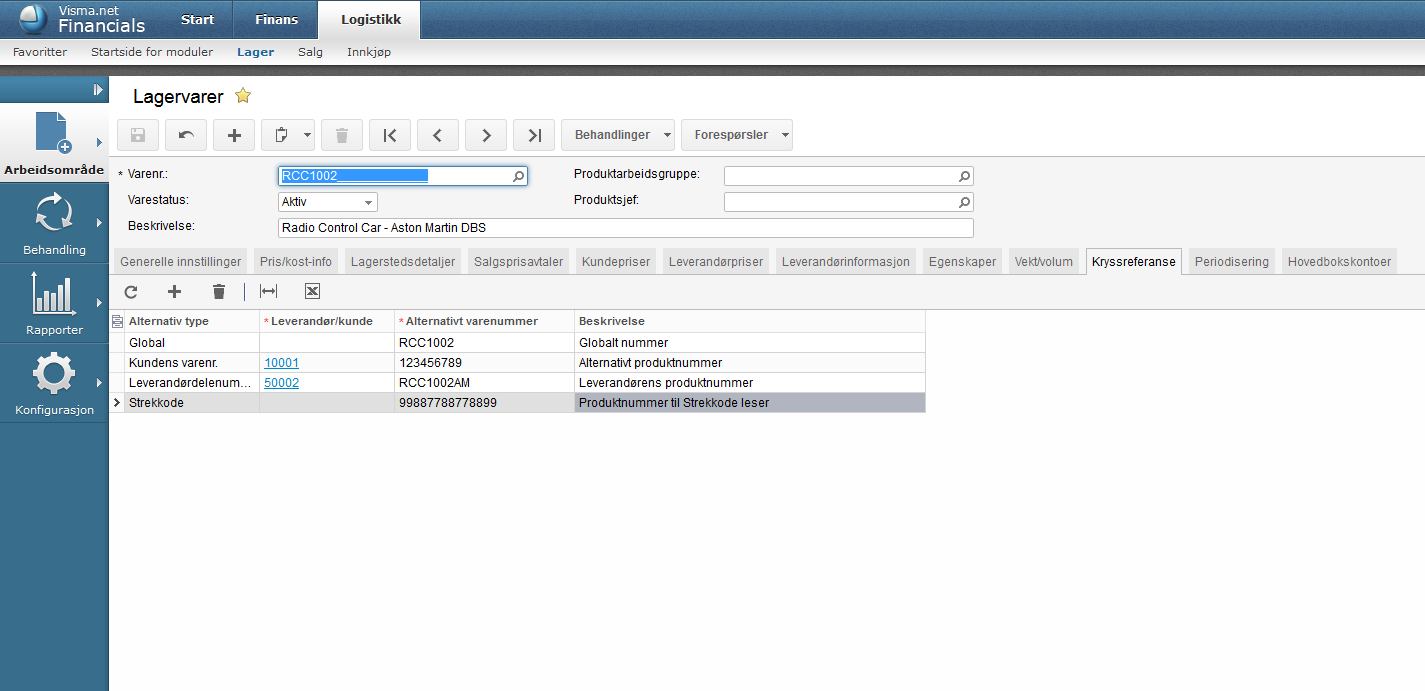Export grid to Excel icon
The width and height of the screenshot is (1425, 691).
point(312,291)
